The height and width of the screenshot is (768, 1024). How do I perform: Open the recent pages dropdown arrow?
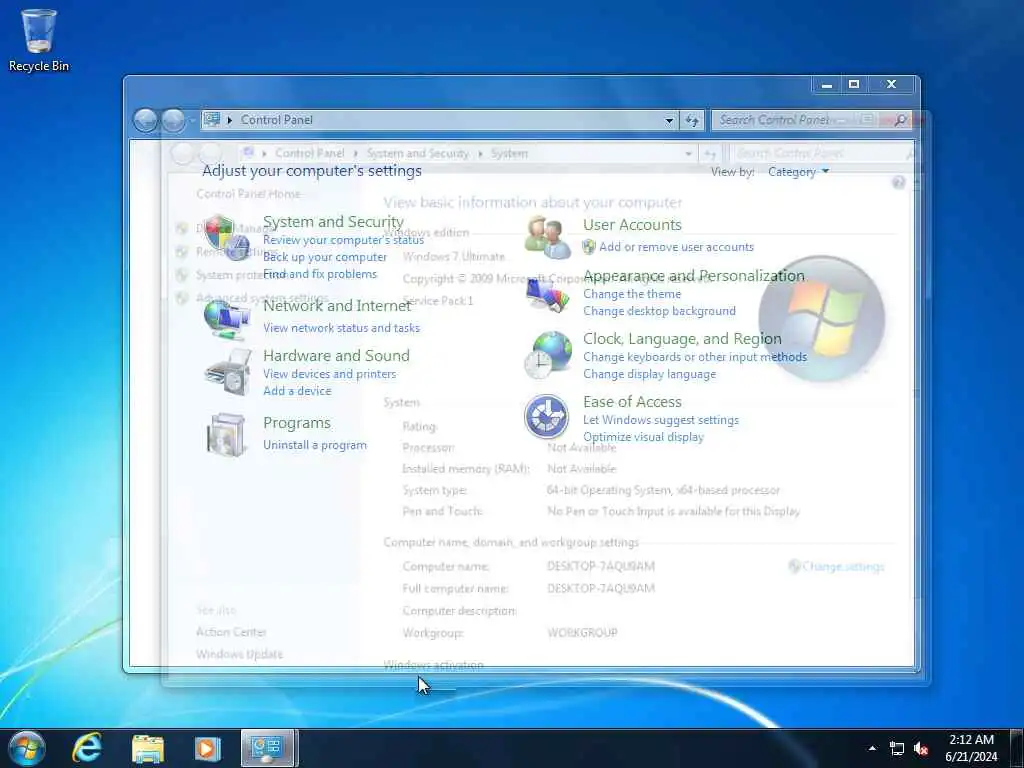click(192, 121)
